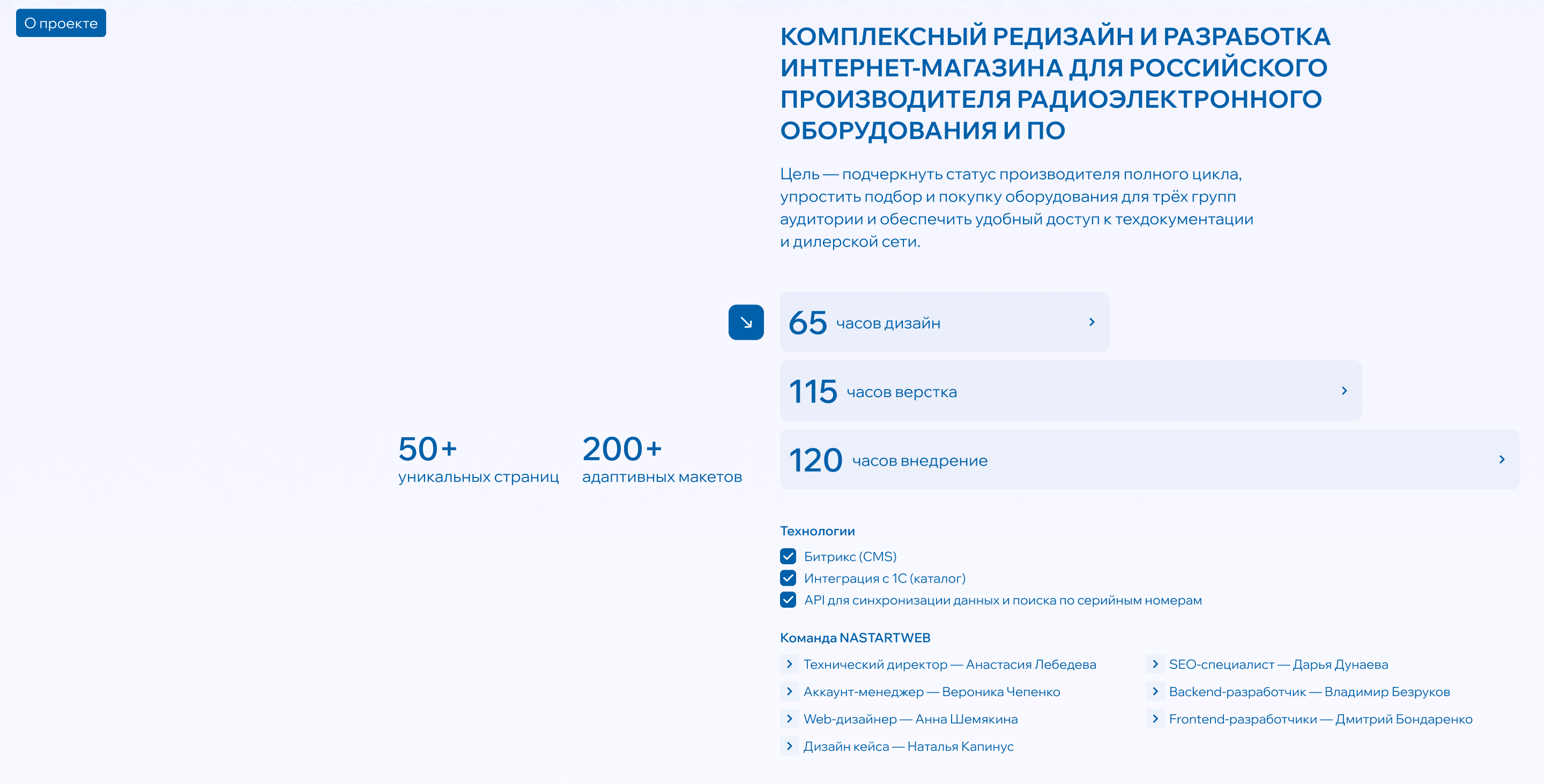
Task: Expand the 120 часов внедрение chevron
Action: point(1502,459)
